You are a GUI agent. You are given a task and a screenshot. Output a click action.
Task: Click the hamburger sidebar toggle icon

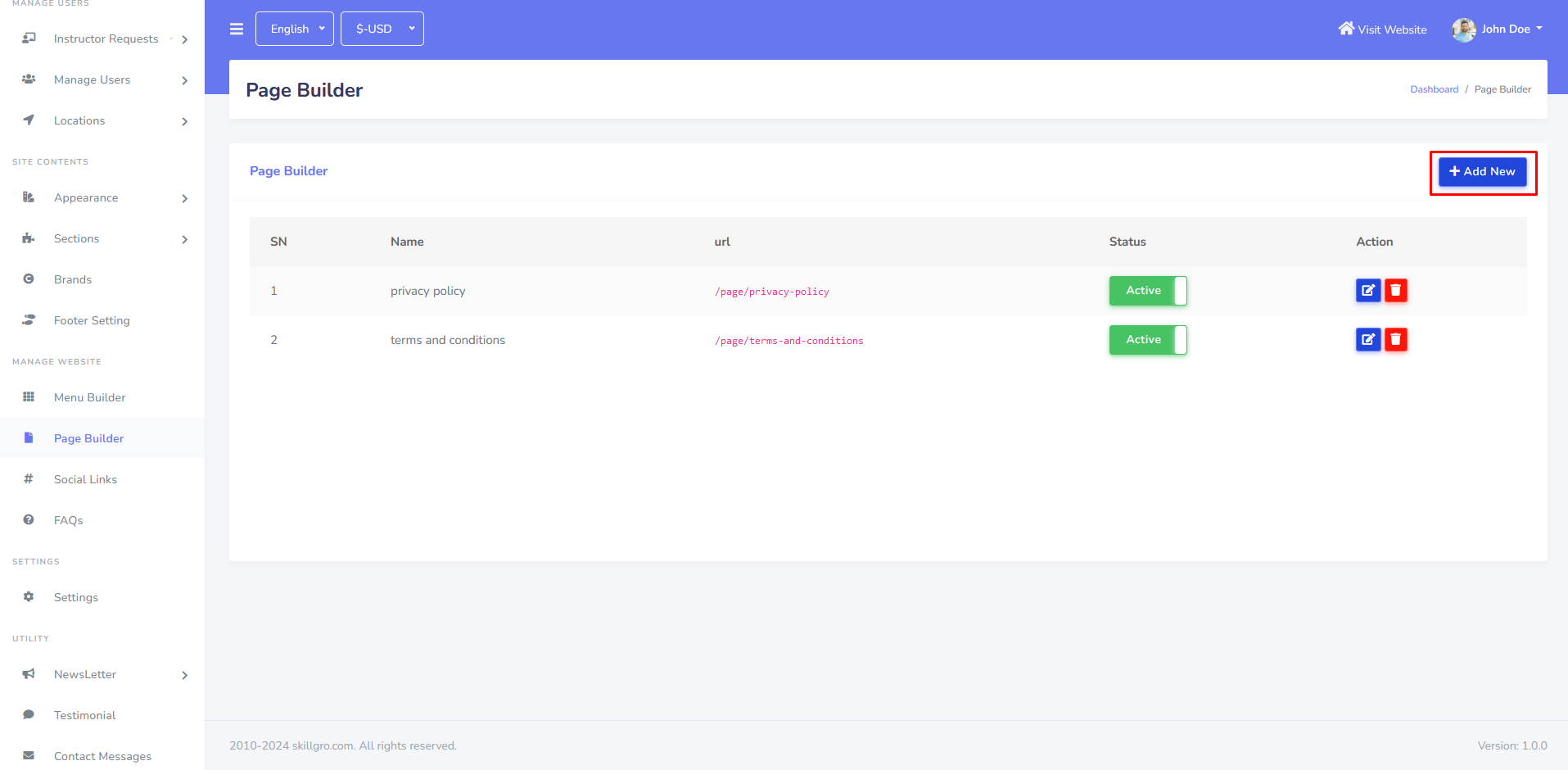pyautogui.click(x=237, y=29)
